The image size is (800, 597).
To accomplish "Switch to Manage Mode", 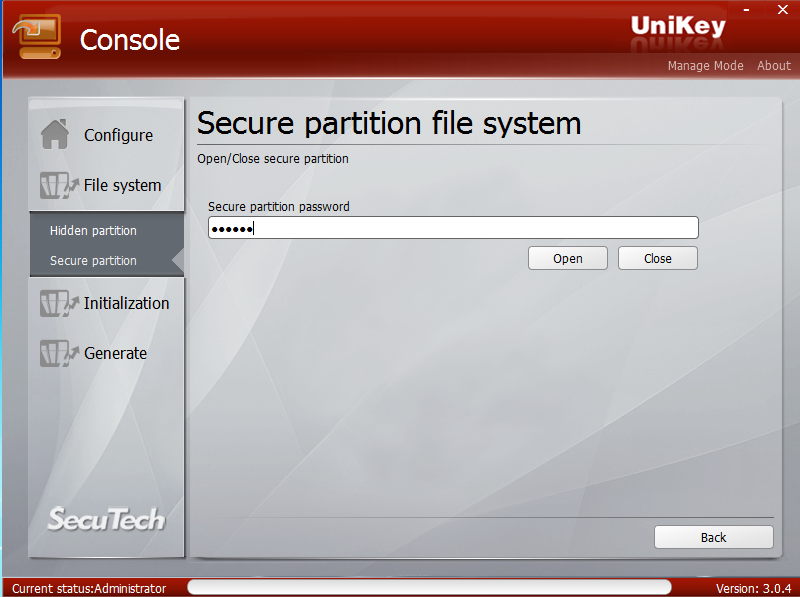I will pos(706,66).
